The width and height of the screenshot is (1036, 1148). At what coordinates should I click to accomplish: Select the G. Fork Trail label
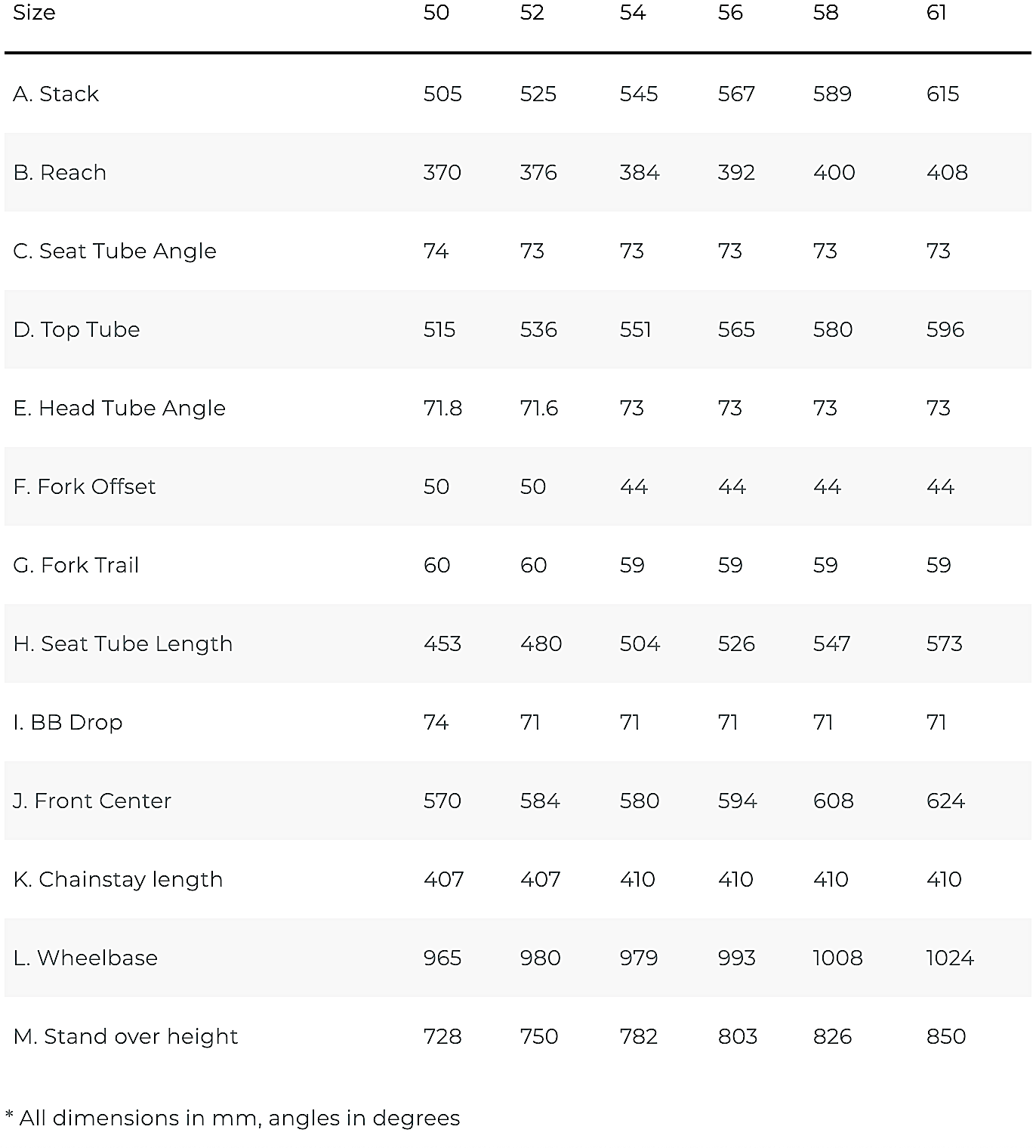click(76, 565)
